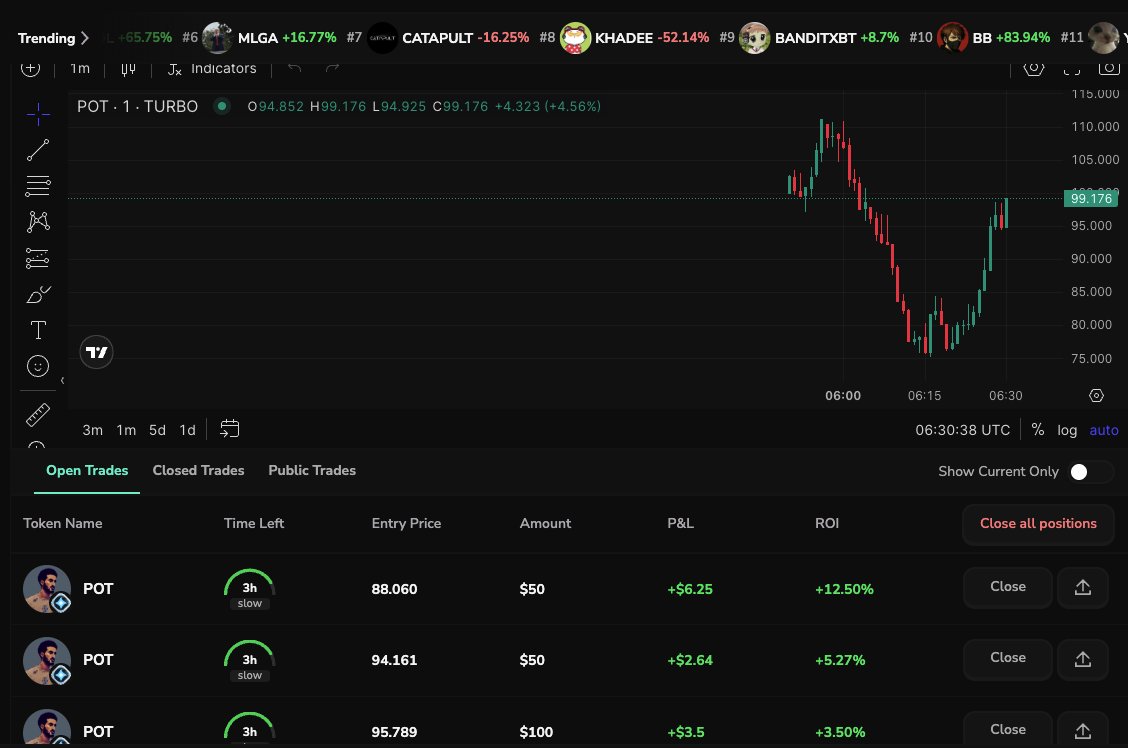Viewport: 1128px width, 748px height.
Task: Collapse the drawing toolbar arrow
Action: (x=63, y=380)
